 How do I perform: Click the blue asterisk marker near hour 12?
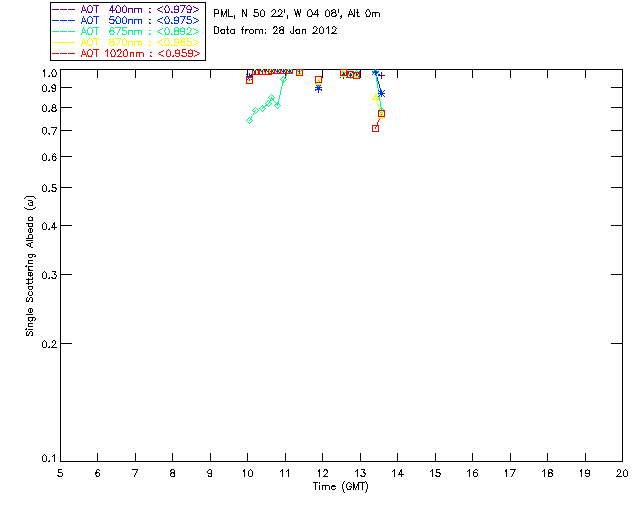click(x=319, y=89)
